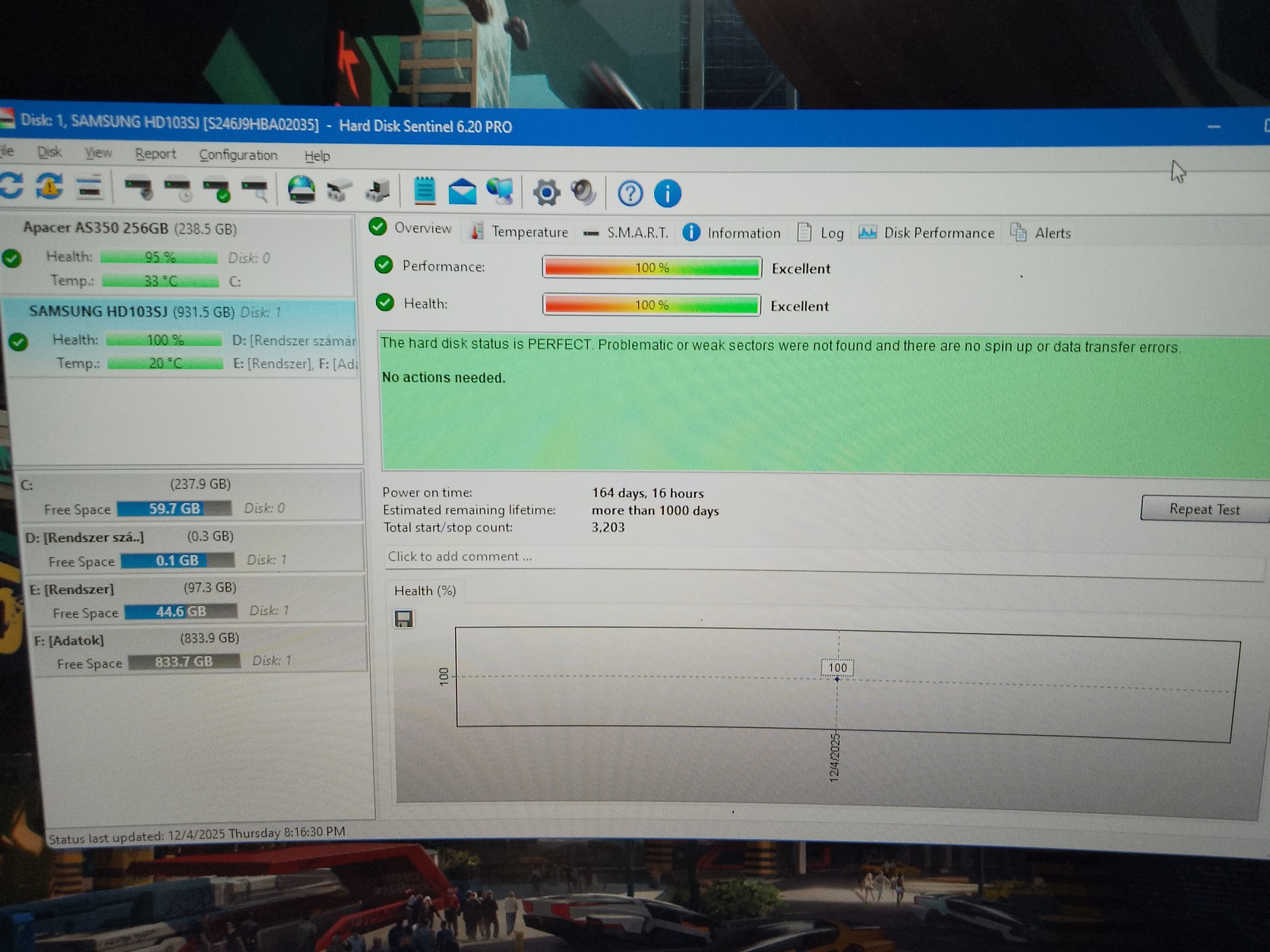Click the disk list view toolbar icon
This screenshot has width=1270, height=952.
(90, 187)
